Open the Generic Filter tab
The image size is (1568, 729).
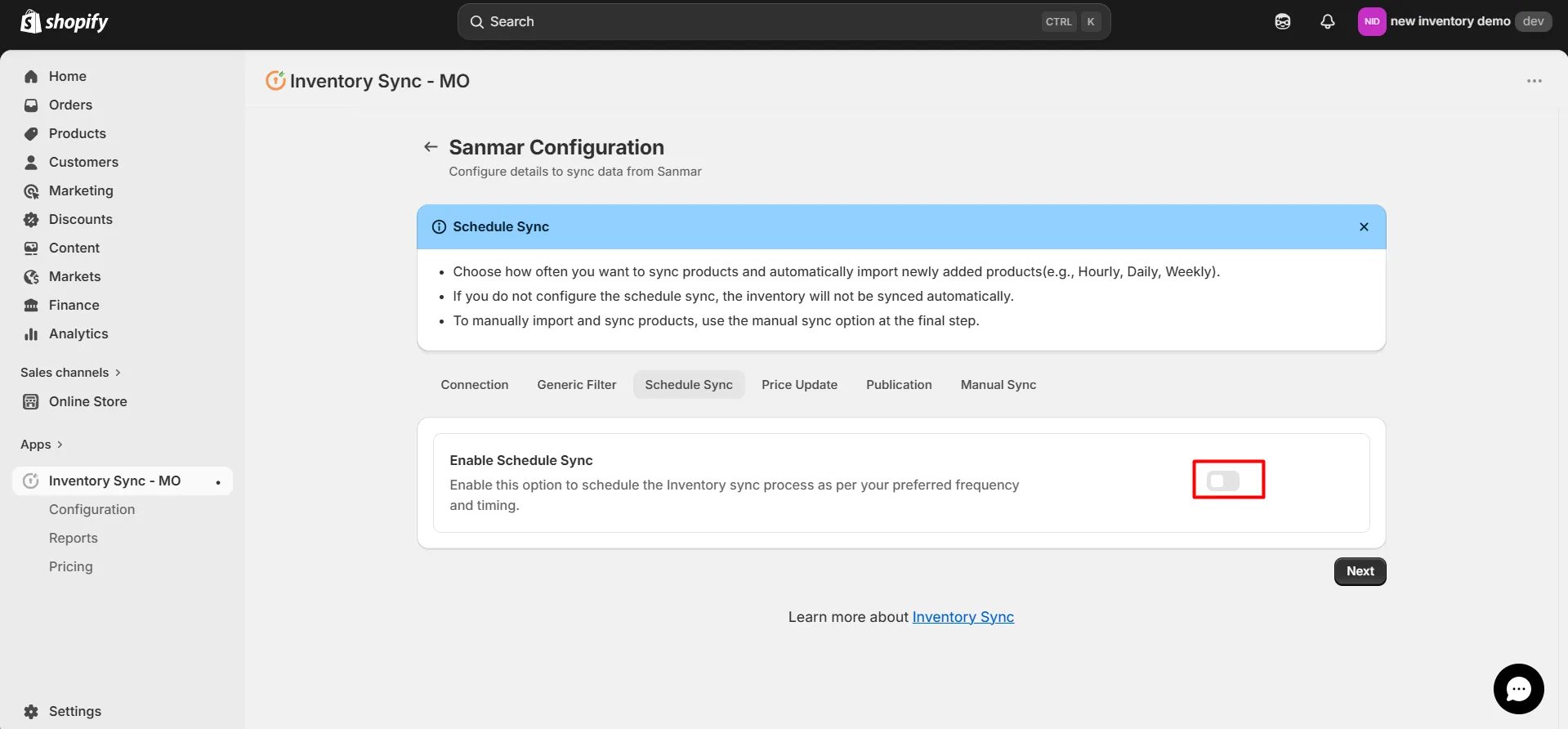pyautogui.click(x=577, y=385)
